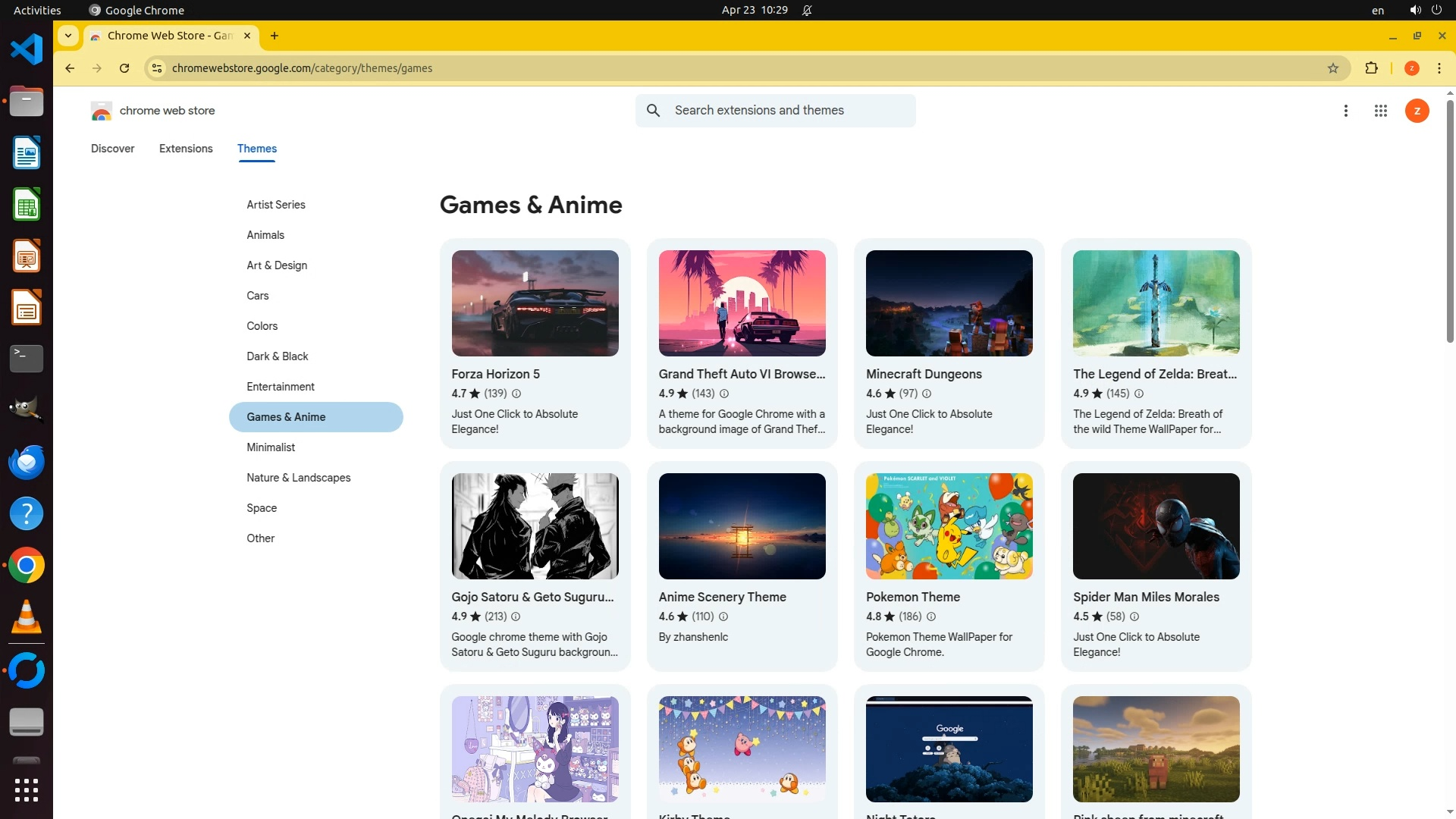The width and height of the screenshot is (1456, 819).
Task: Click the page vertical scrollbar
Action: click(x=1449, y=220)
